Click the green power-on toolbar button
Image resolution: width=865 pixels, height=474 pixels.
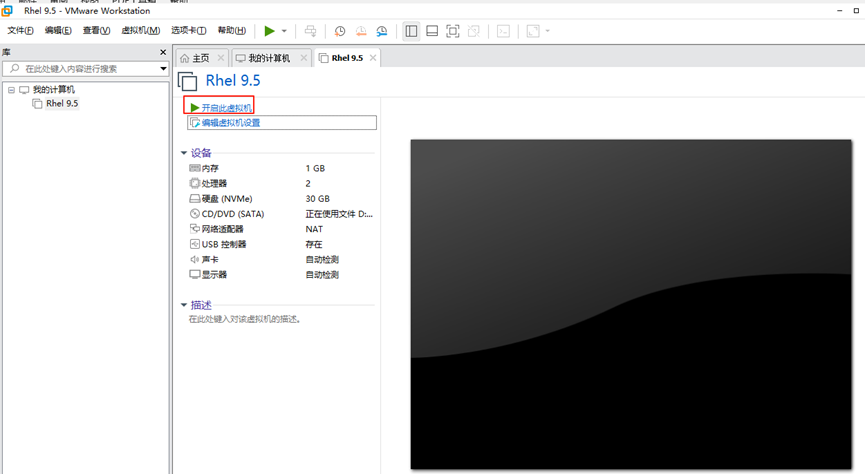tap(269, 31)
